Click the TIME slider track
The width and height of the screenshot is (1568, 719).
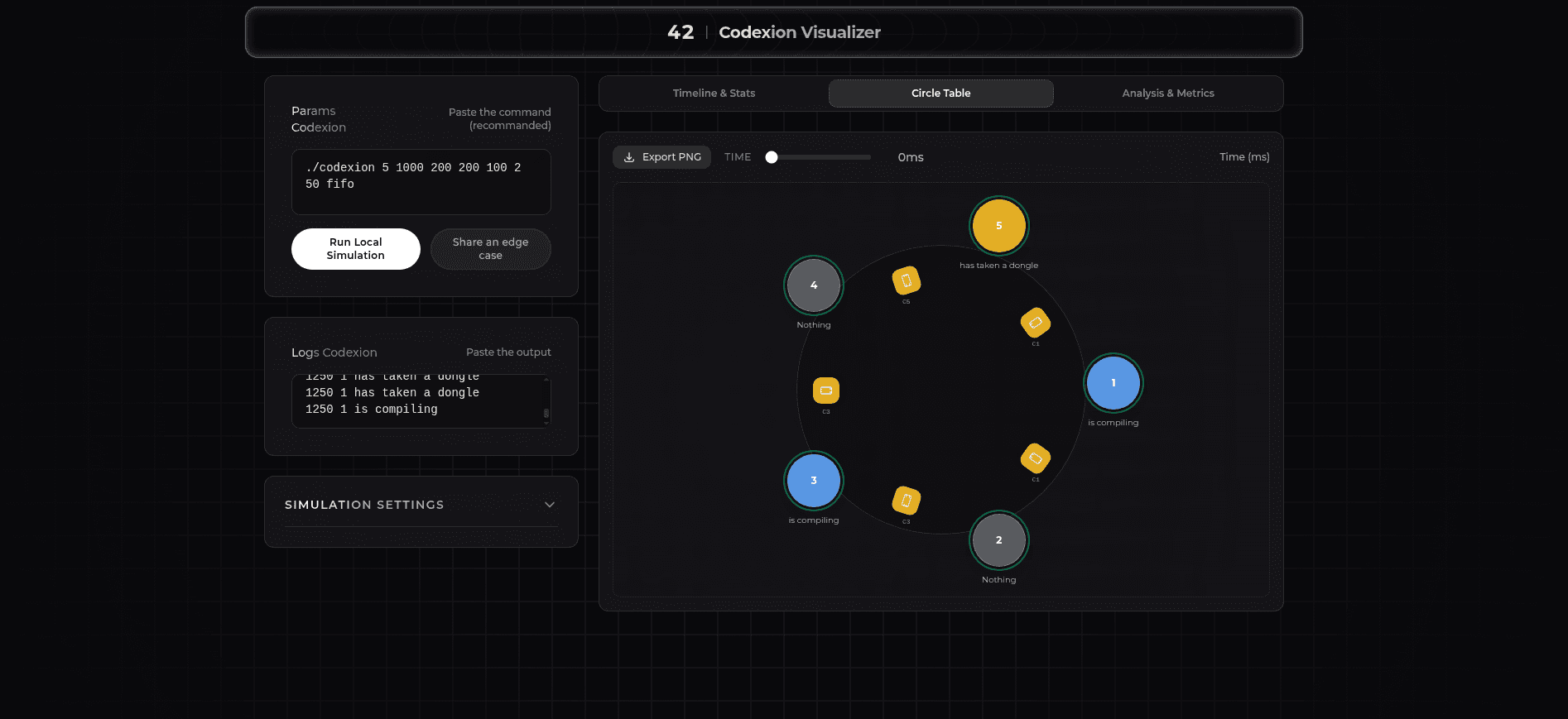[x=820, y=157]
